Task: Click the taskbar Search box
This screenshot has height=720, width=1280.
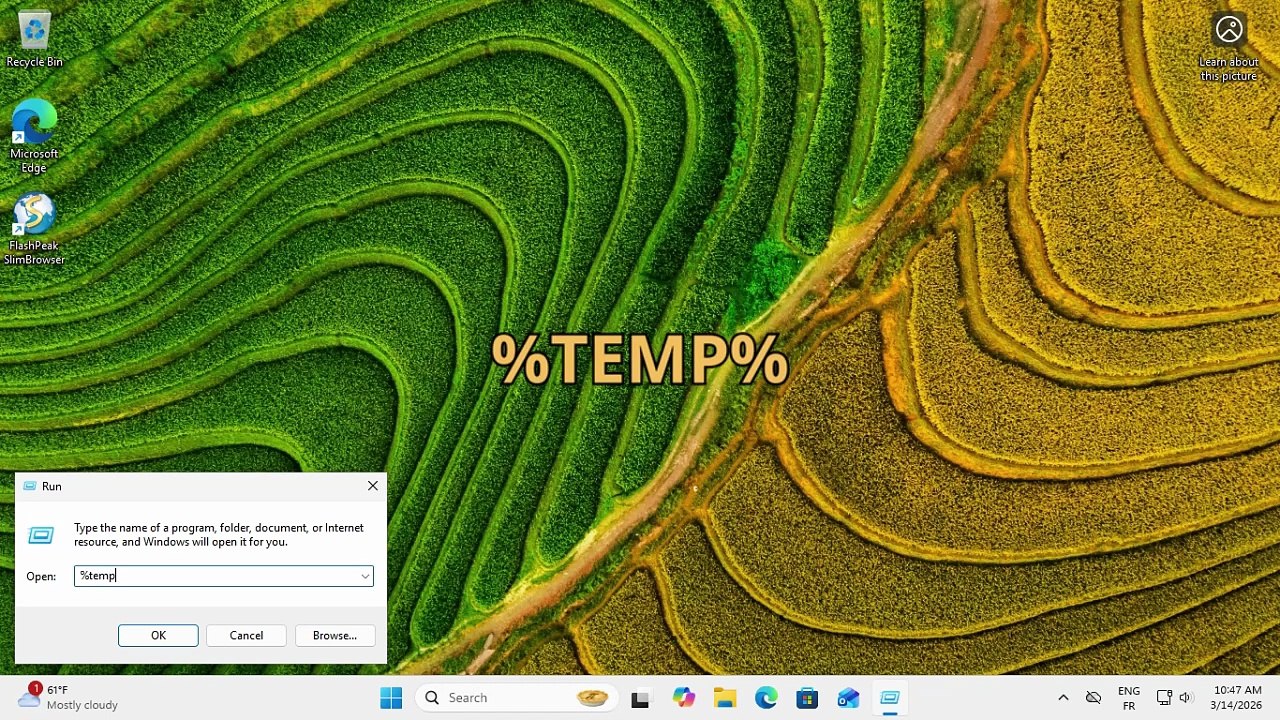Action: tap(516, 698)
